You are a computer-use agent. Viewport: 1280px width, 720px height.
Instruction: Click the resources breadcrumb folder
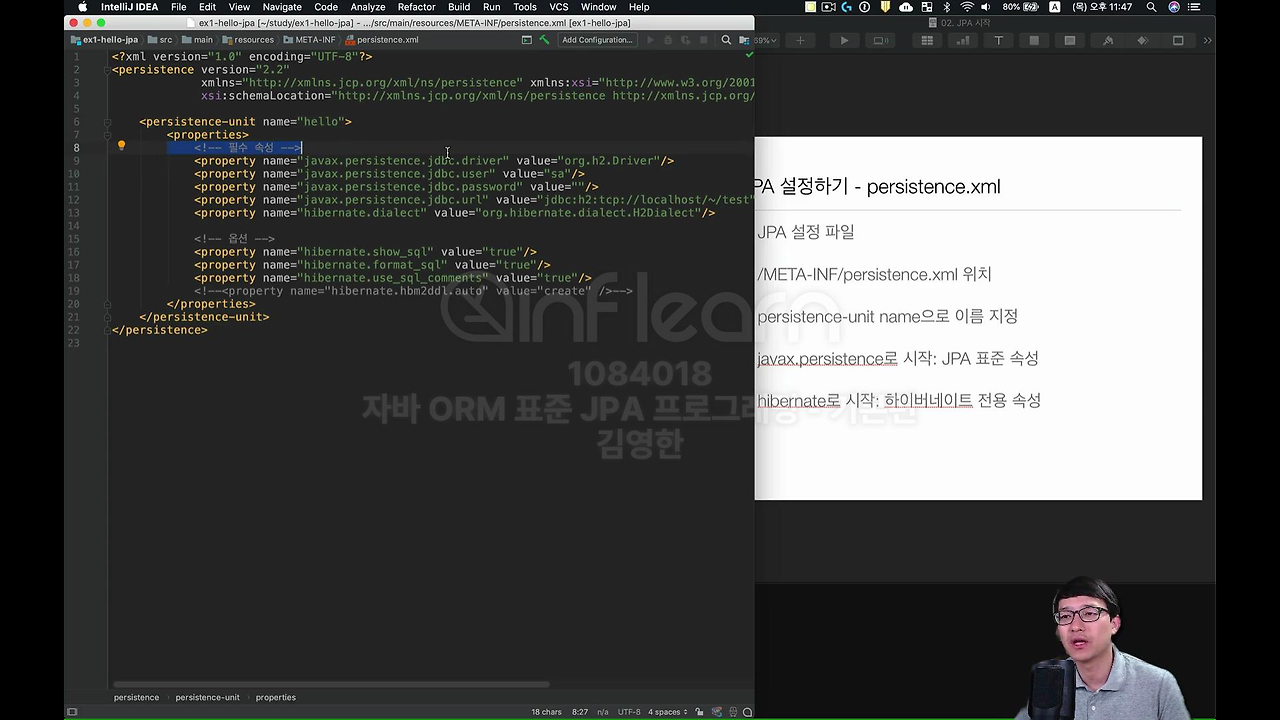(x=247, y=40)
